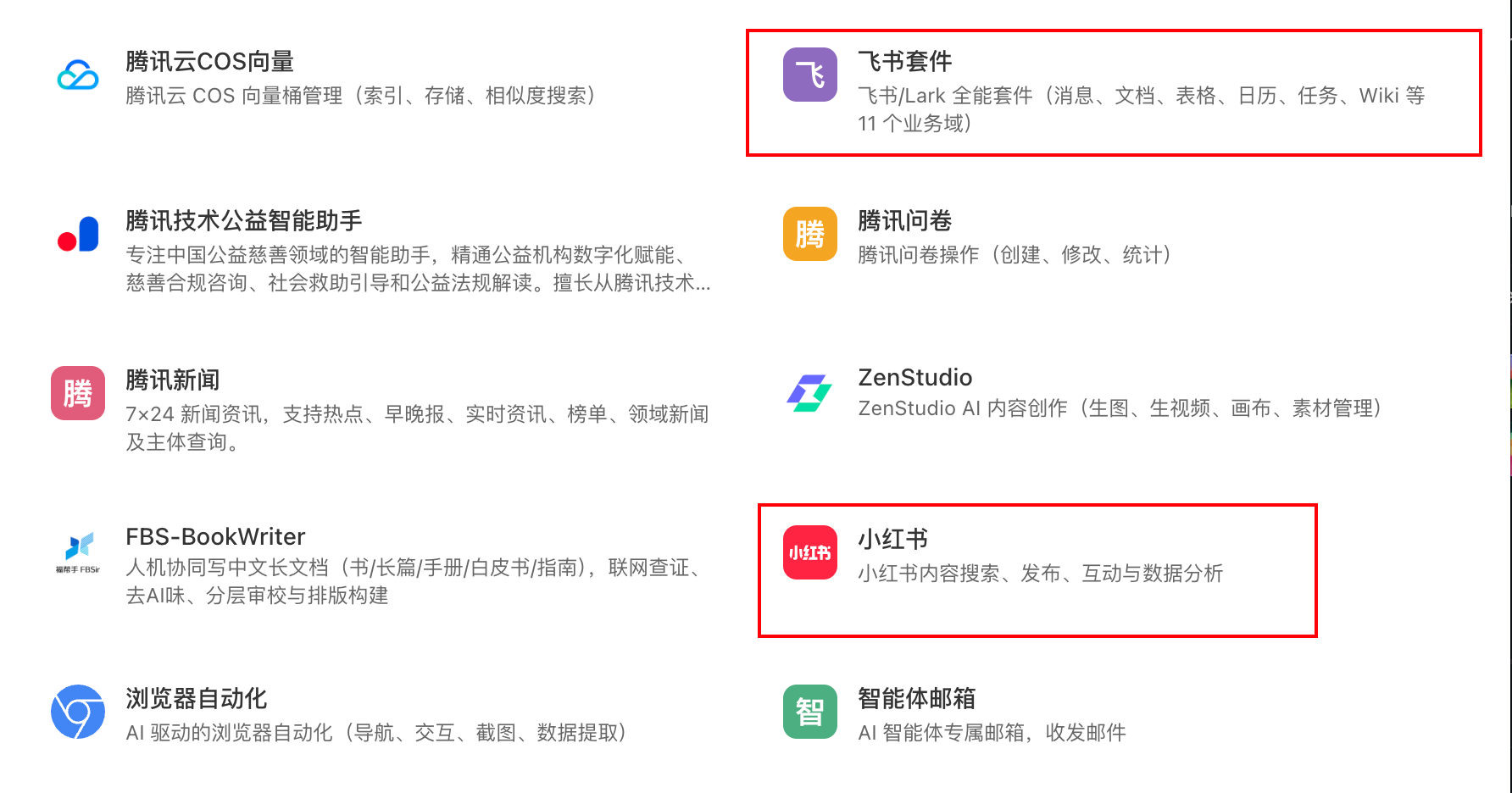Select the 腾讯问卷 title text
The width and height of the screenshot is (1512, 793).
tap(904, 221)
